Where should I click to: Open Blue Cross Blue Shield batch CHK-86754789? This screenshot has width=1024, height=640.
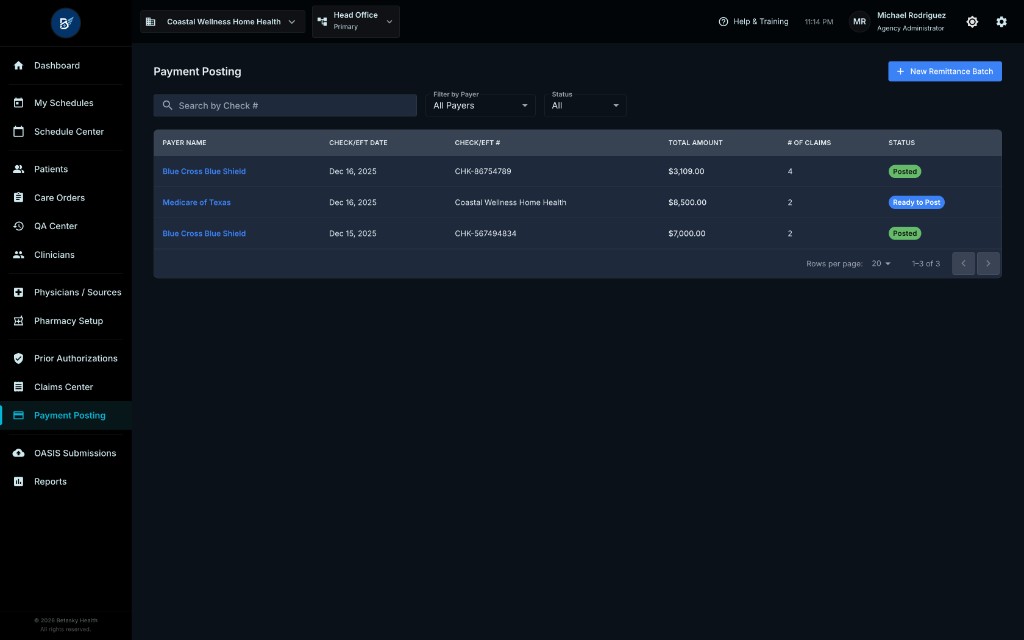(204, 171)
